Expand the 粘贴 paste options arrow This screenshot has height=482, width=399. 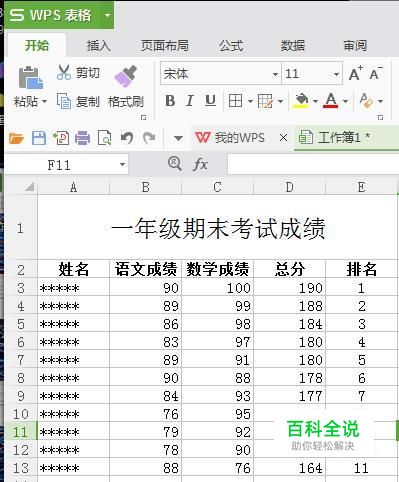44,101
